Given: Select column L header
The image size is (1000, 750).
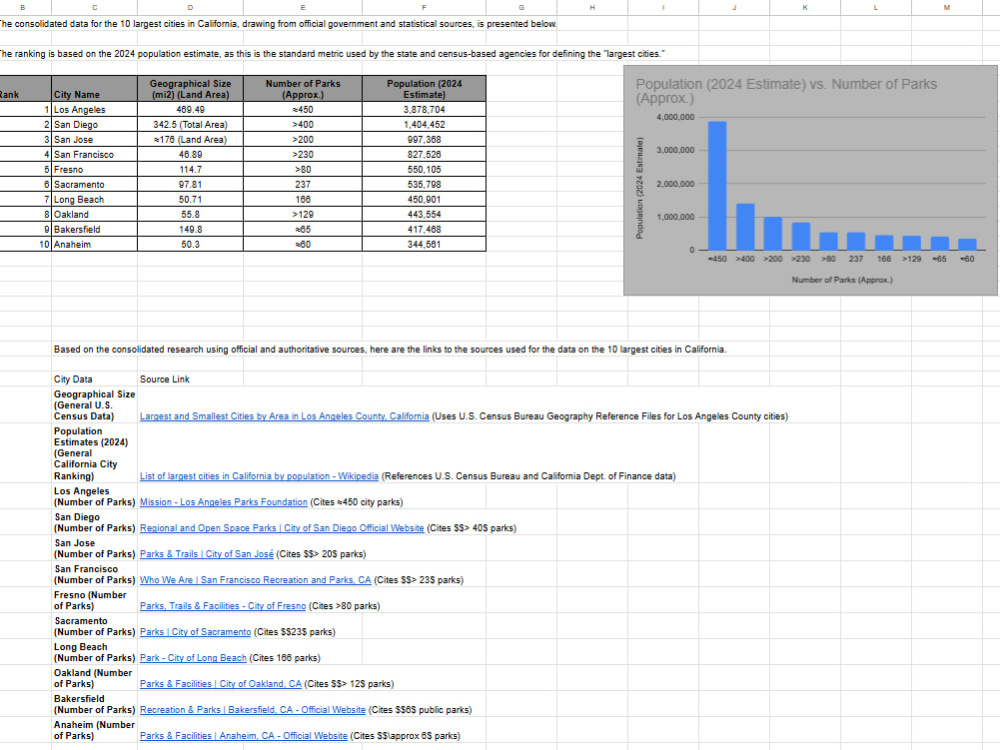Looking at the screenshot, I should [x=876, y=8].
